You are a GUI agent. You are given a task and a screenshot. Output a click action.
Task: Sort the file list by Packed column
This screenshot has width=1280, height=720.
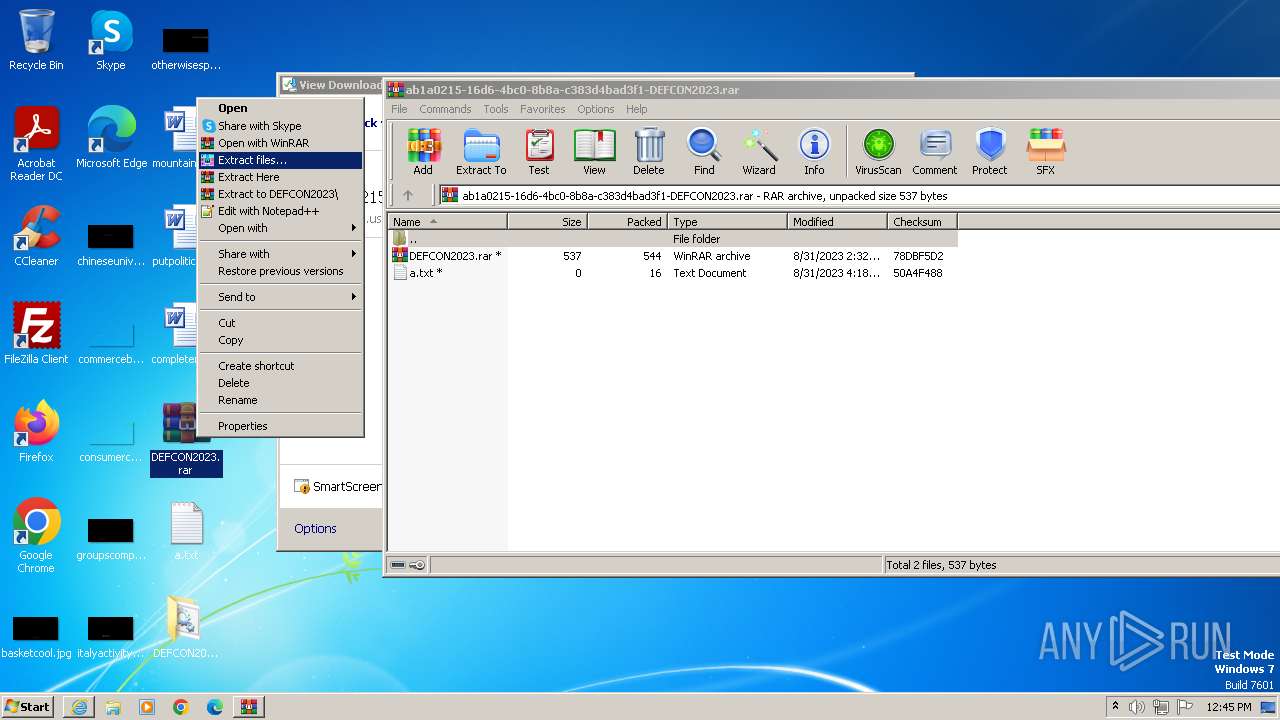click(627, 222)
